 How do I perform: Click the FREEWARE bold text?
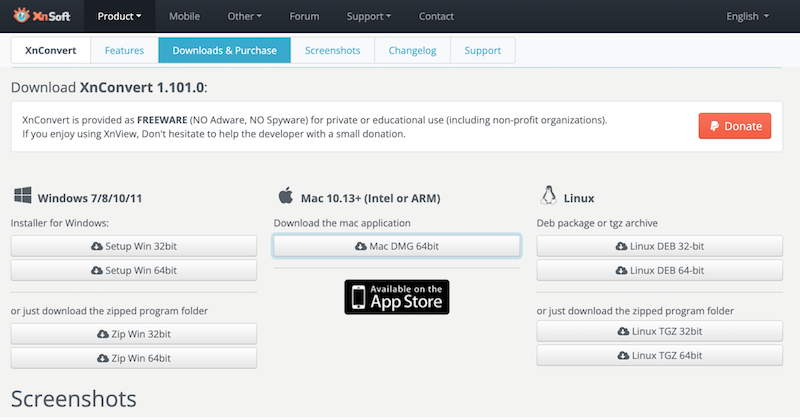162,120
